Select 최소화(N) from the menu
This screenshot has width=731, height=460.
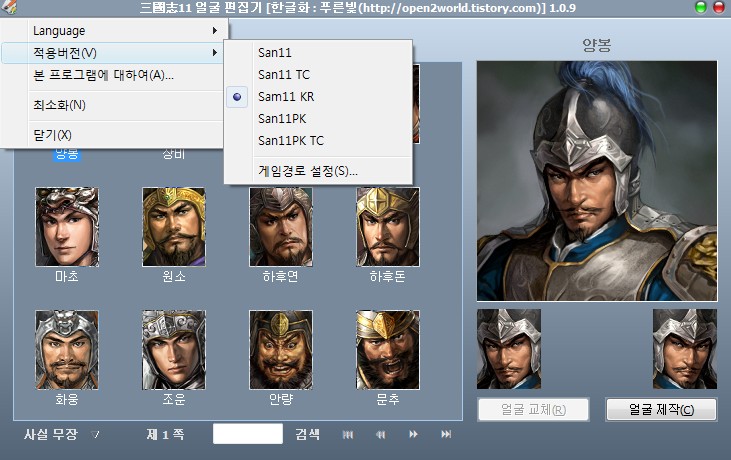(113, 105)
